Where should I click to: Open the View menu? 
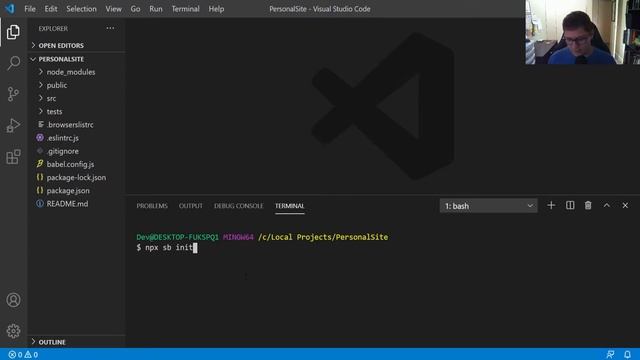pyautogui.click(x=113, y=9)
